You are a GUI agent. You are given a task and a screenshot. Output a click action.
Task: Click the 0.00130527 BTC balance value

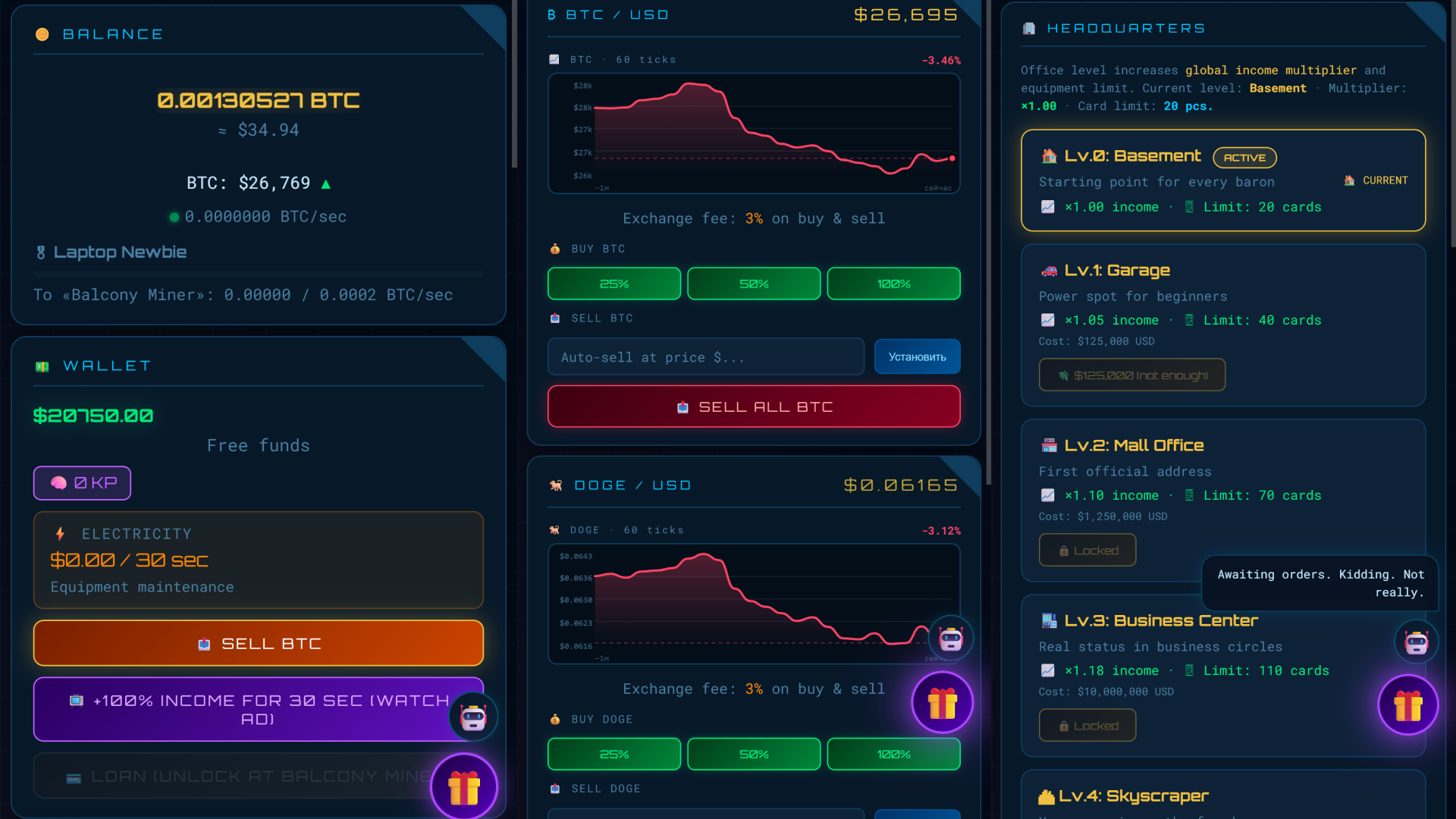259,100
